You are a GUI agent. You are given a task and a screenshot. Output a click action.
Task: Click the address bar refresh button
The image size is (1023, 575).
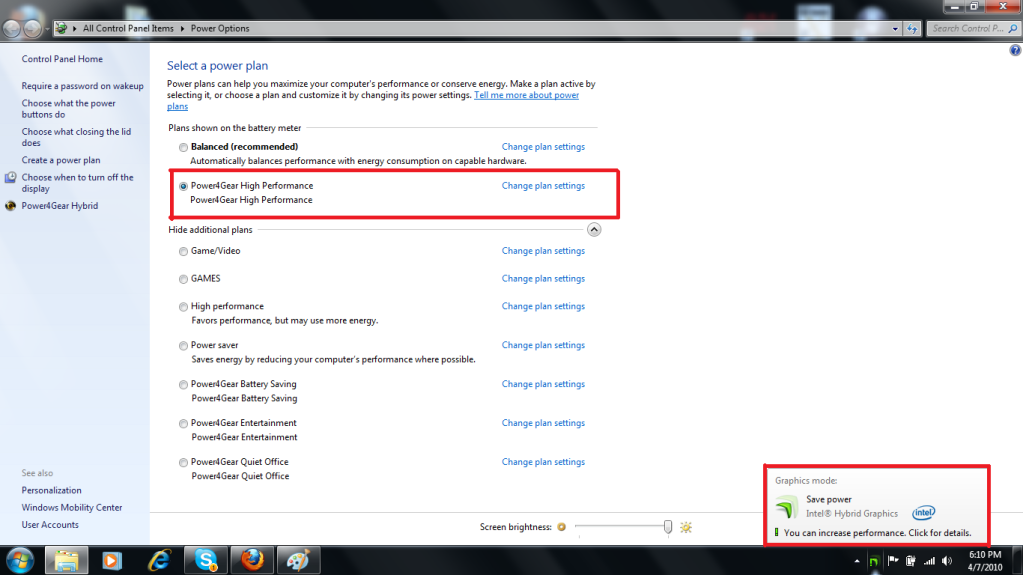[x=912, y=29]
